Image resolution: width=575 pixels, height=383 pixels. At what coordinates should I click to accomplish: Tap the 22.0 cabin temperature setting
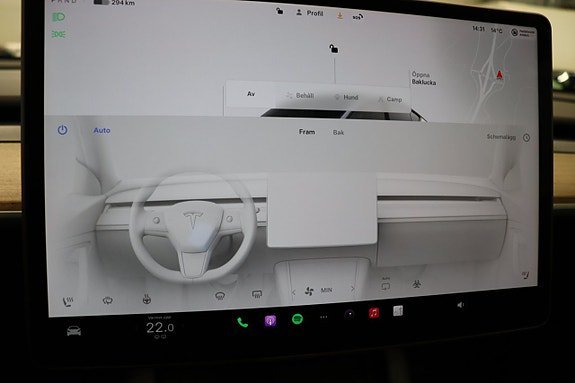tap(160, 327)
